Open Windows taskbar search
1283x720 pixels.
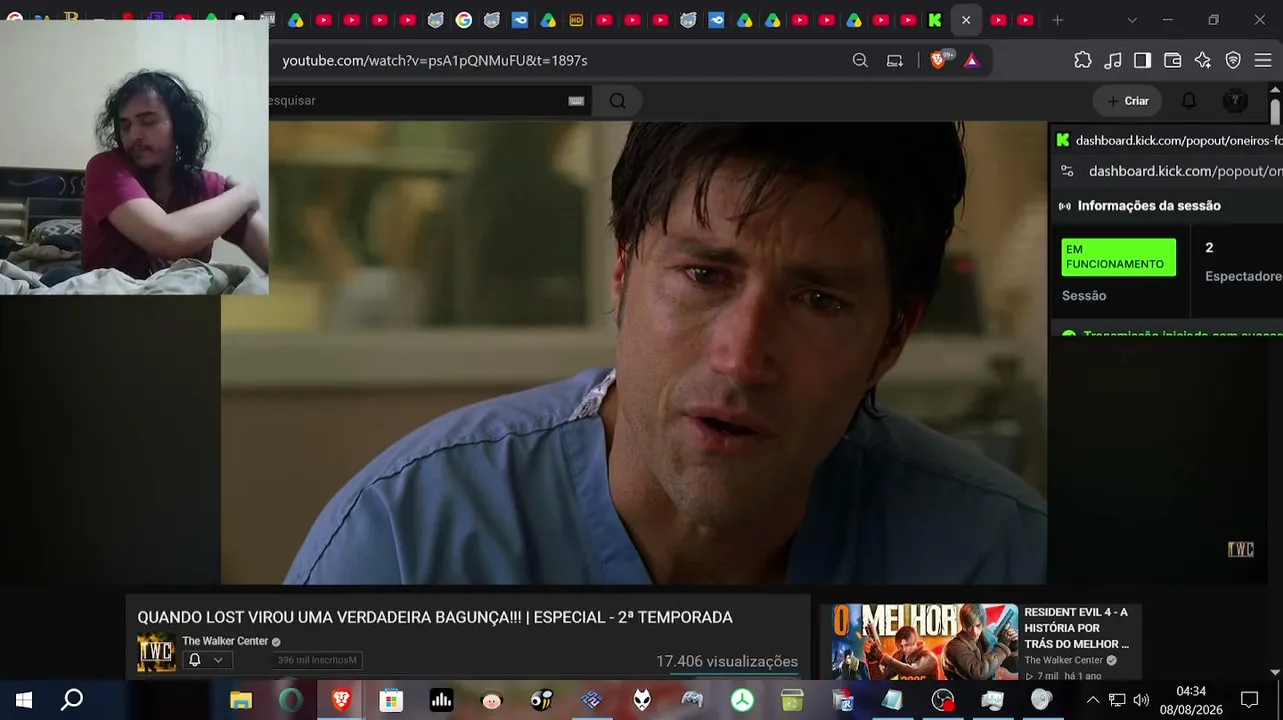point(72,700)
